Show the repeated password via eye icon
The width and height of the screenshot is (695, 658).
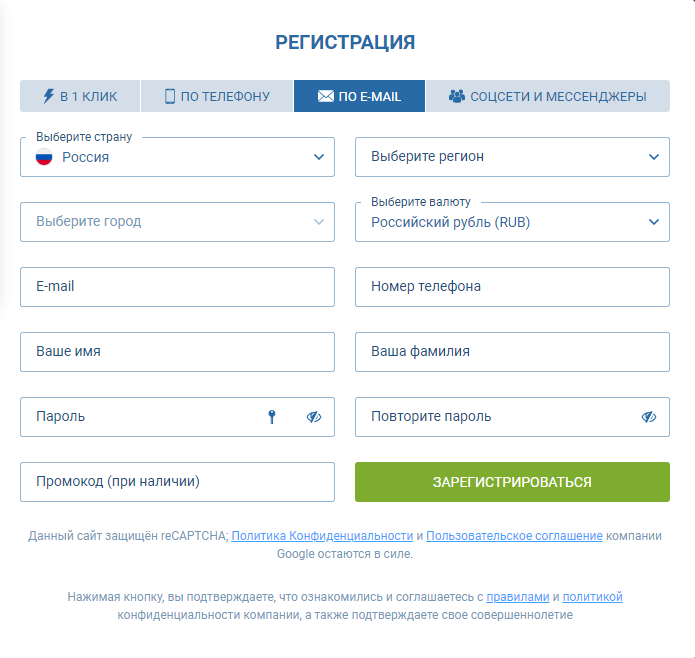click(649, 417)
